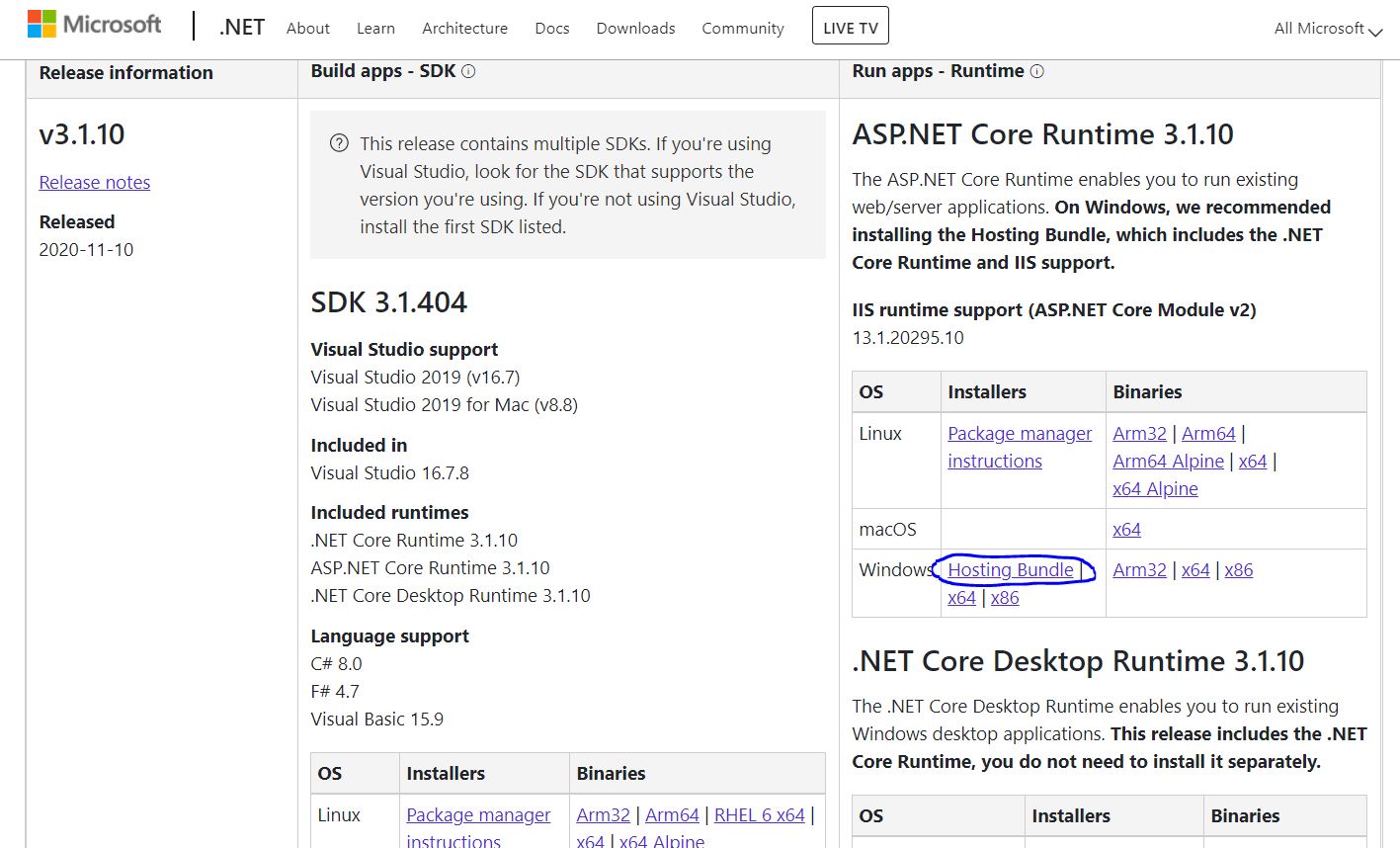
Task: Download ASP.NET Core Runtime Windows x64 binary
Action: click(1195, 570)
